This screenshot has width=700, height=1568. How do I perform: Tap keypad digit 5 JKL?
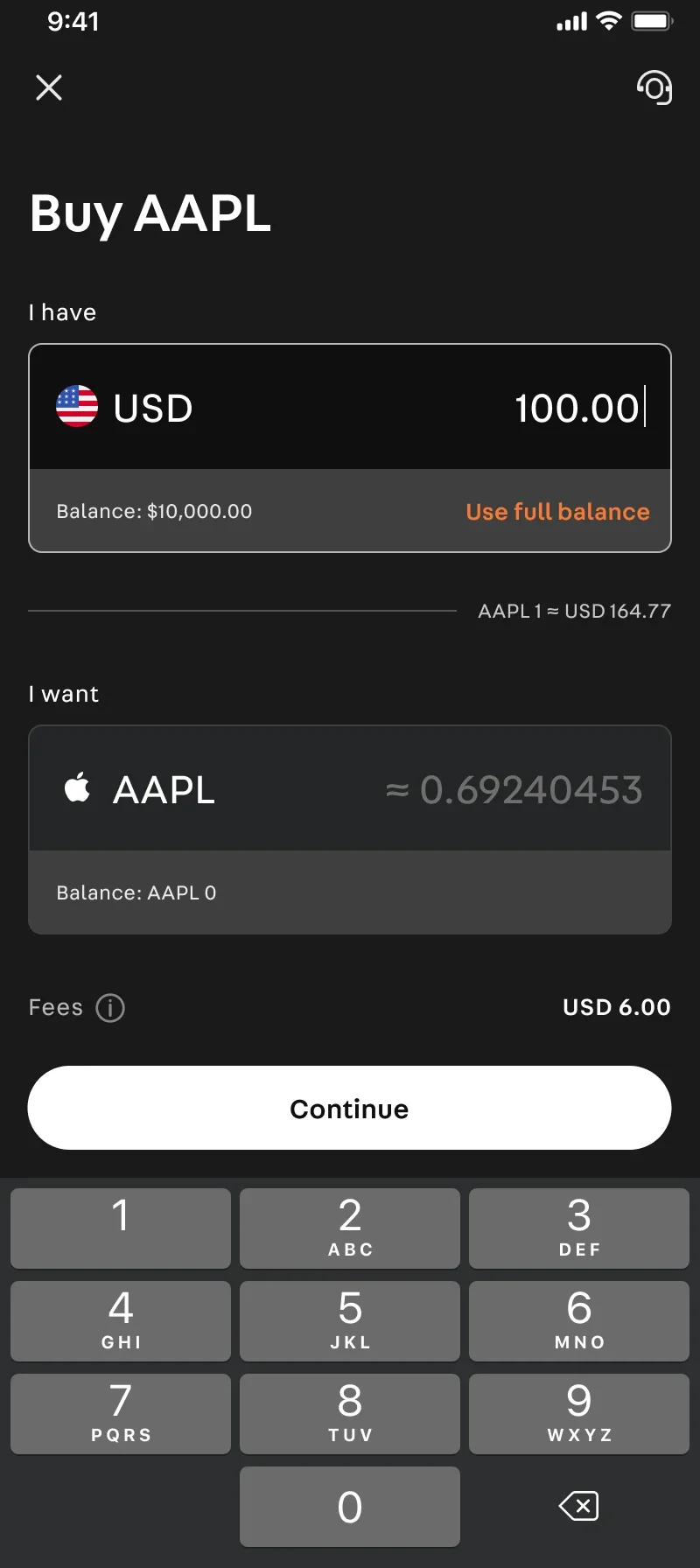350,1320
